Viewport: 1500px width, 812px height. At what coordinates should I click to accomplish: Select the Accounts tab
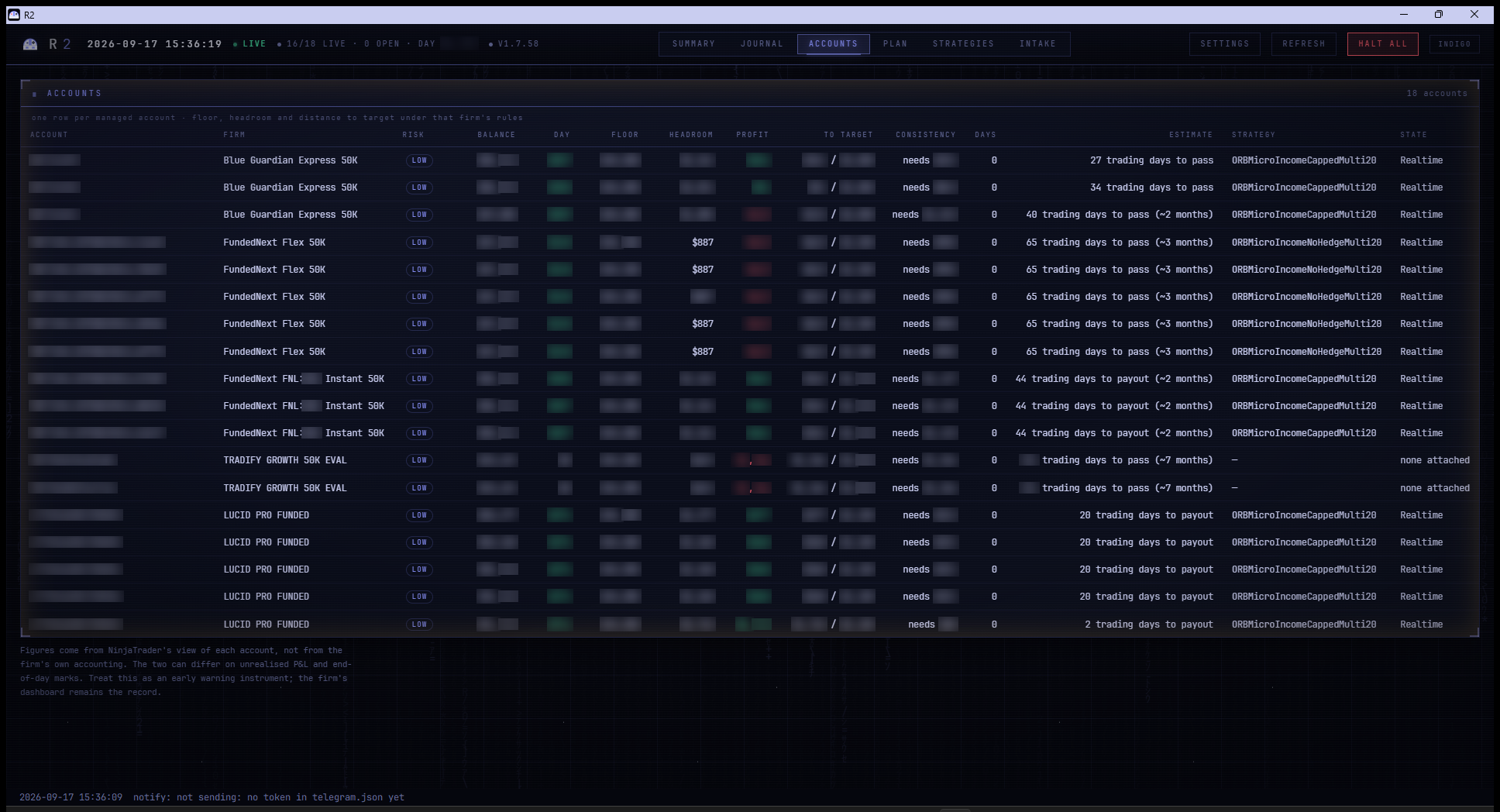(x=833, y=44)
